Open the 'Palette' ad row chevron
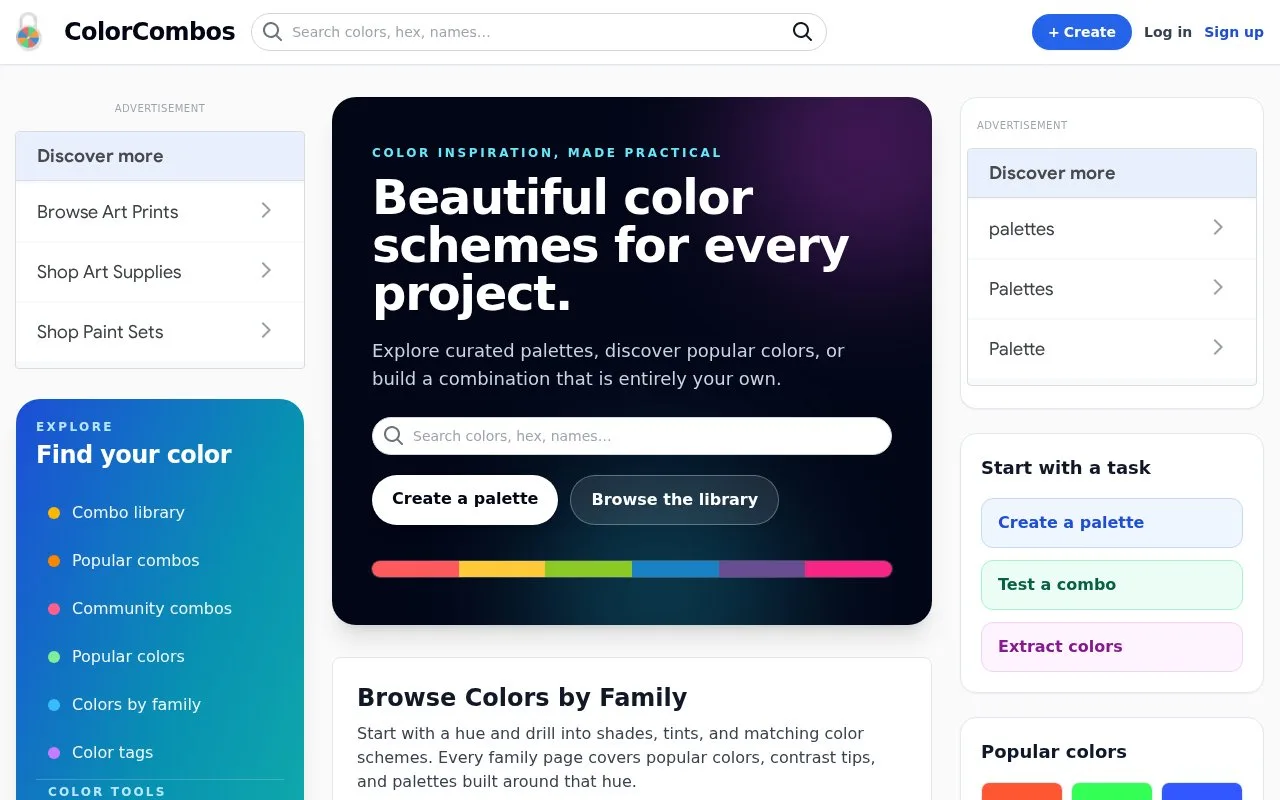This screenshot has width=1280, height=800. [1218, 347]
